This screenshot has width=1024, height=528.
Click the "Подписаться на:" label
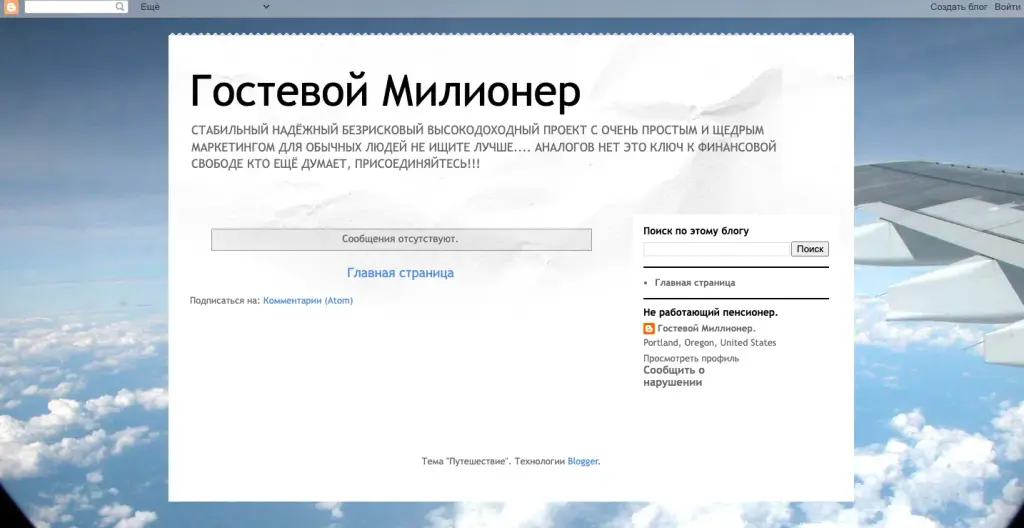(225, 301)
